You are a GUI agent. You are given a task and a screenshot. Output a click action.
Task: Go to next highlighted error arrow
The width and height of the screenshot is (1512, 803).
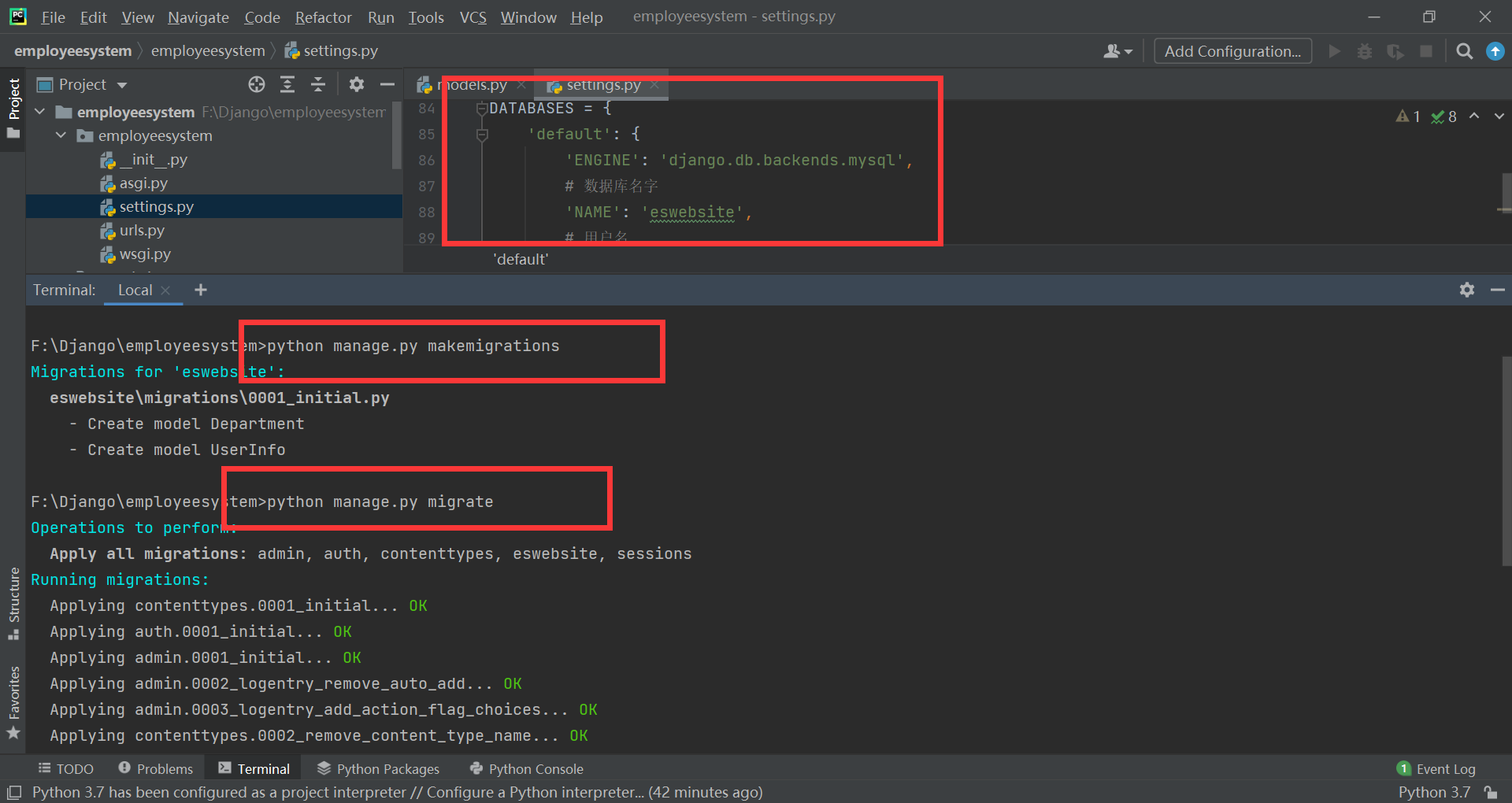[1499, 116]
